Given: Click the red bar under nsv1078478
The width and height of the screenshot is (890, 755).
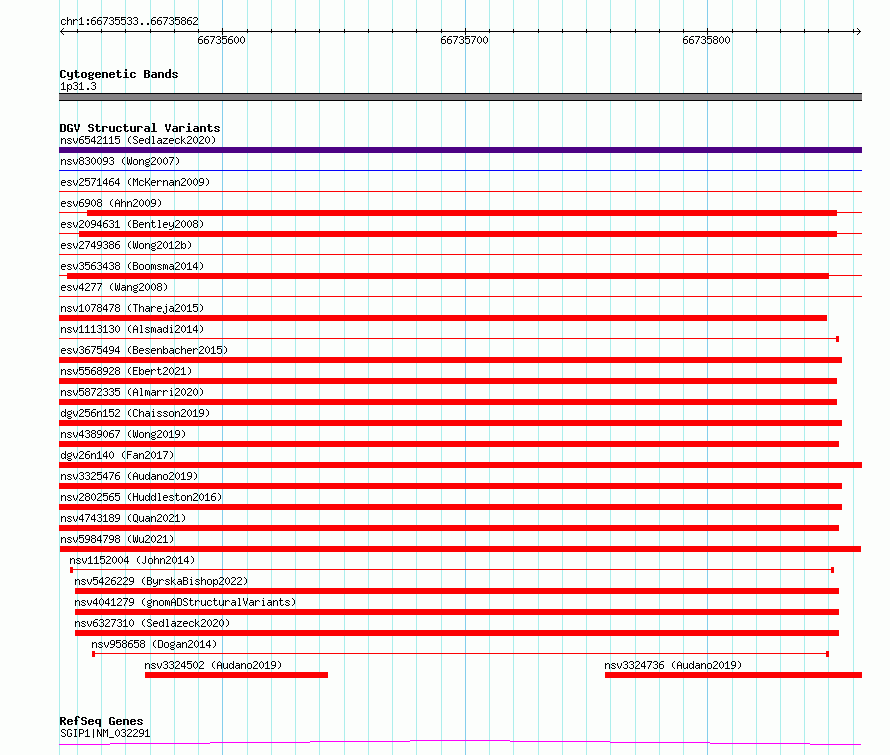Looking at the screenshot, I should [443, 318].
